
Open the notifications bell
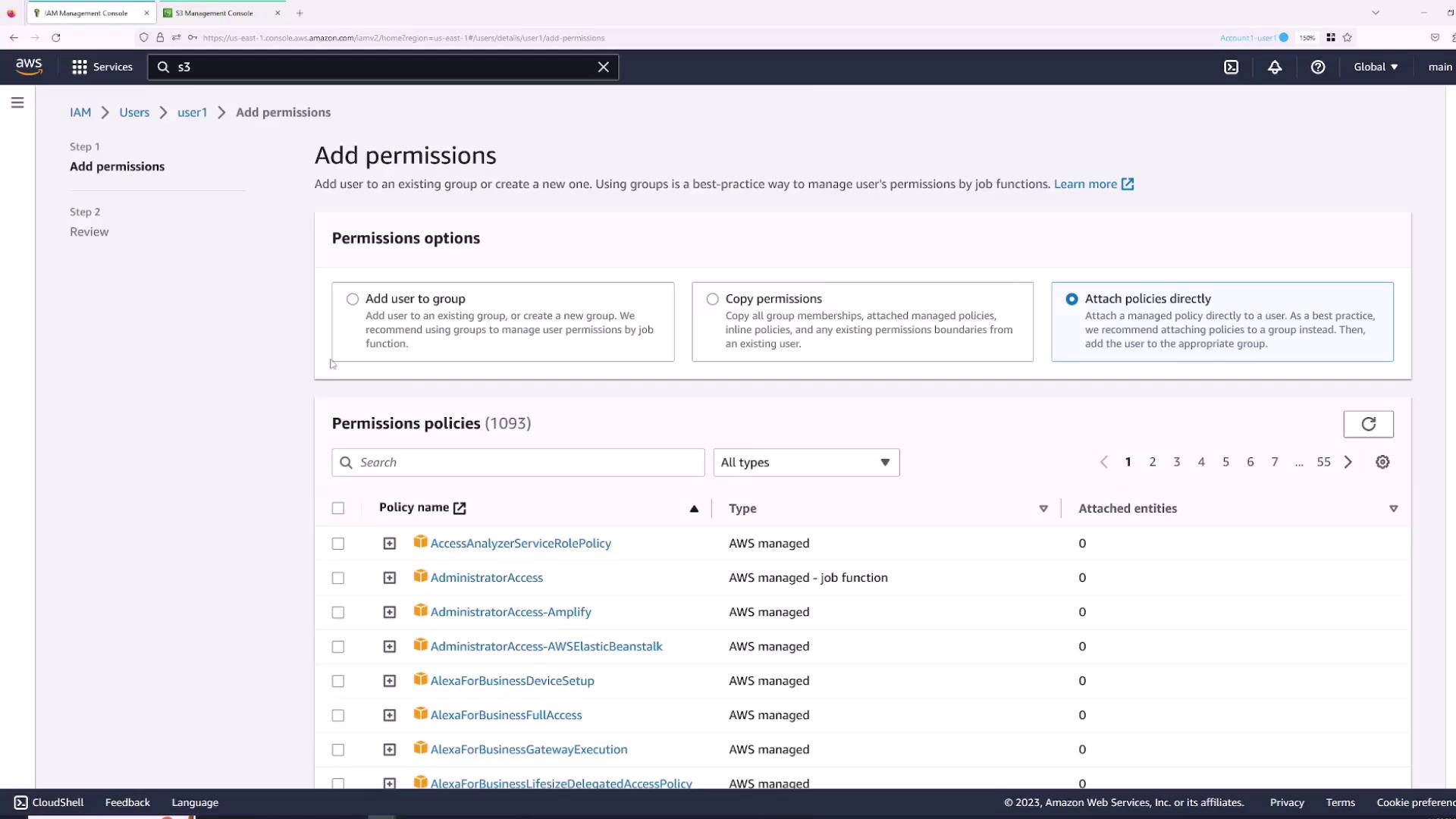click(x=1275, y=67)
